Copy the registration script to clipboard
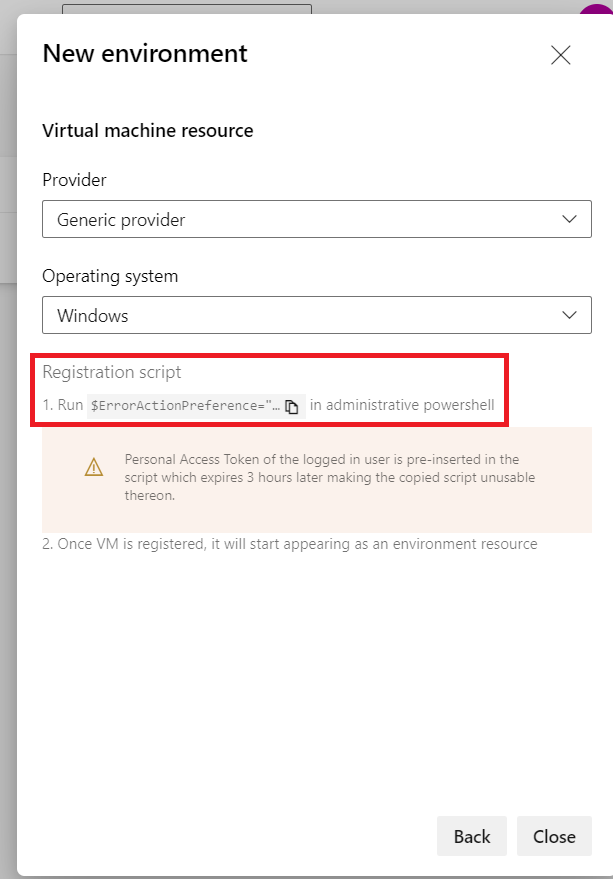 tap(292, 406)
